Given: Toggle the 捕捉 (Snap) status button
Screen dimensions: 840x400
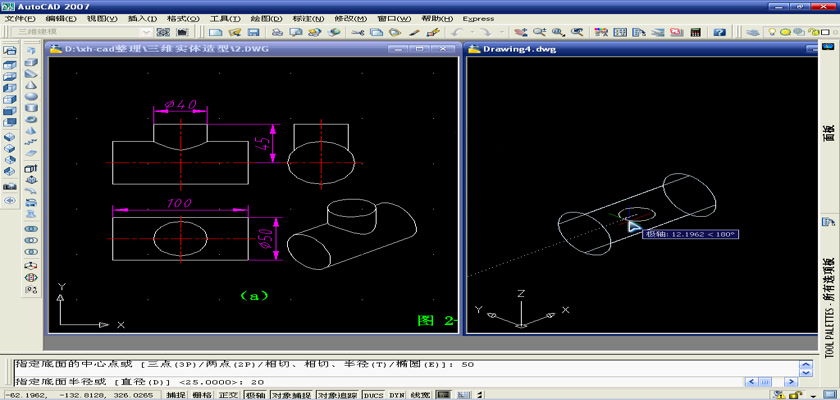Looking at the screenshot, I should point(176,395).
